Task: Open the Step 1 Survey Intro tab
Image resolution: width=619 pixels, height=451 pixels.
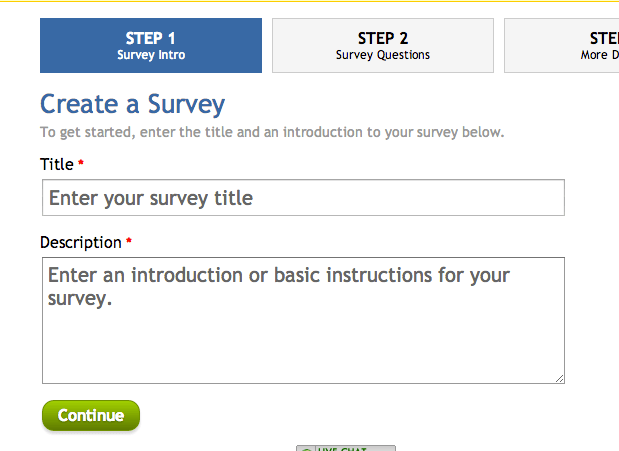Action: 151,45
